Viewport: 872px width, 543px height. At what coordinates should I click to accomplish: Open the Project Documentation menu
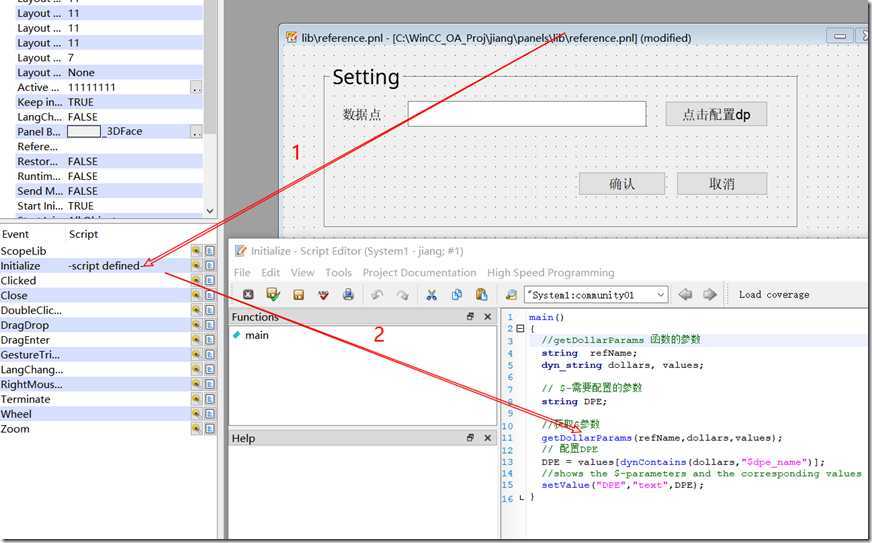click(x=419, y=273)
